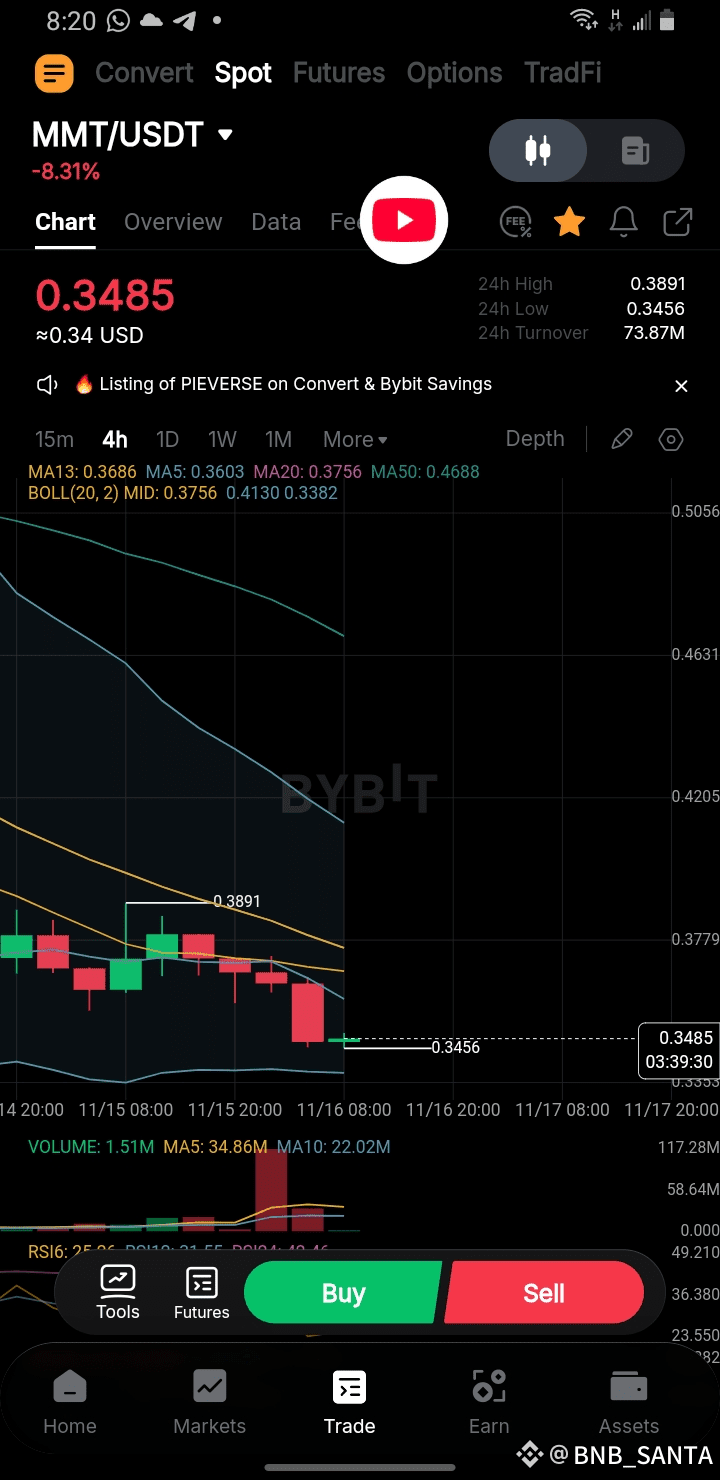
Task: Open Futures shortcut in bottom bar
Action: 202,1292
